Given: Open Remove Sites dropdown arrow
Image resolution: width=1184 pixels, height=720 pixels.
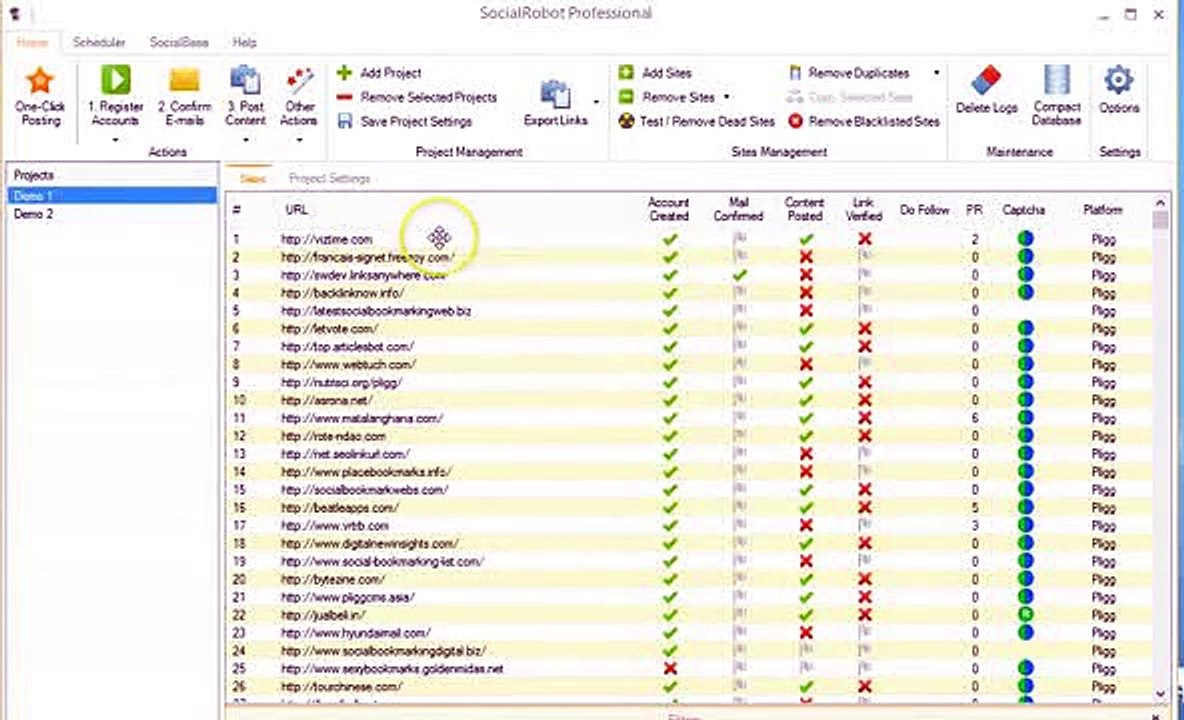Looking at the screenshot, I should (726, 97).
